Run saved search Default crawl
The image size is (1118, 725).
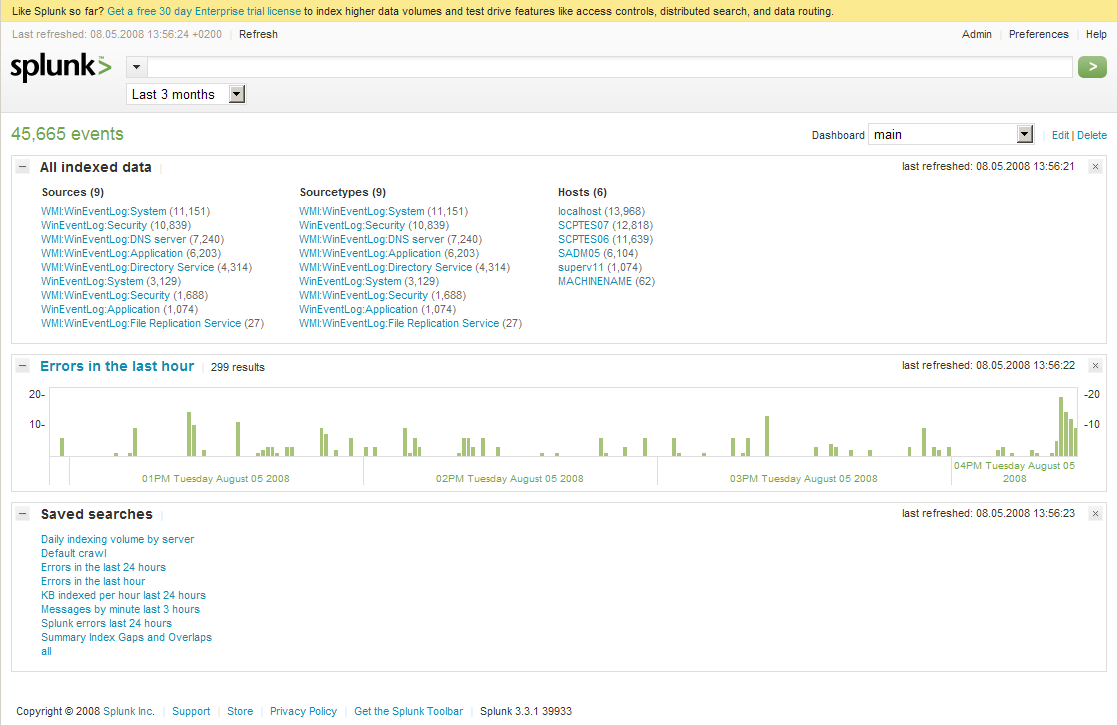[73, 553]
